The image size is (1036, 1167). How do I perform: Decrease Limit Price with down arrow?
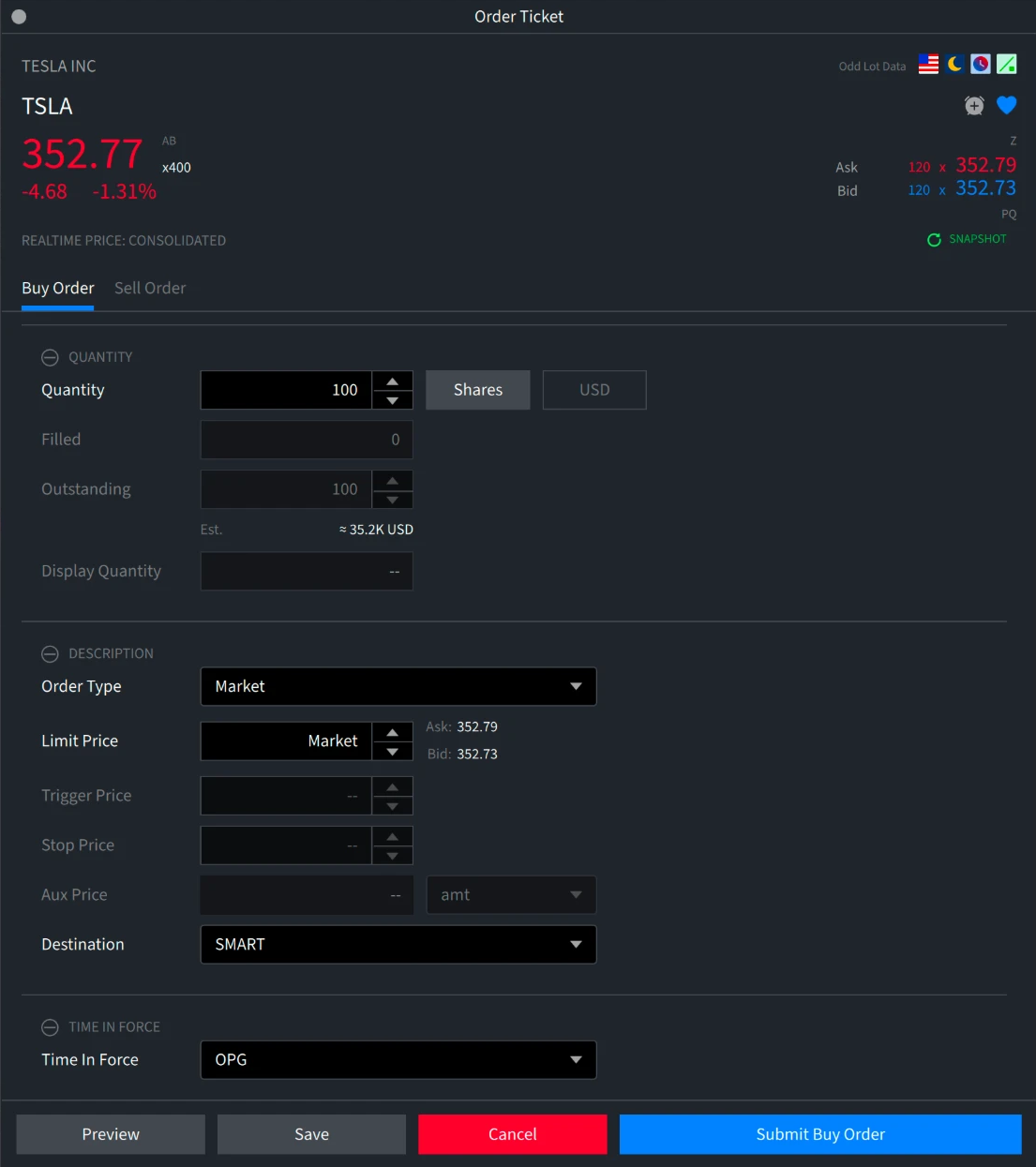(393, 752)
